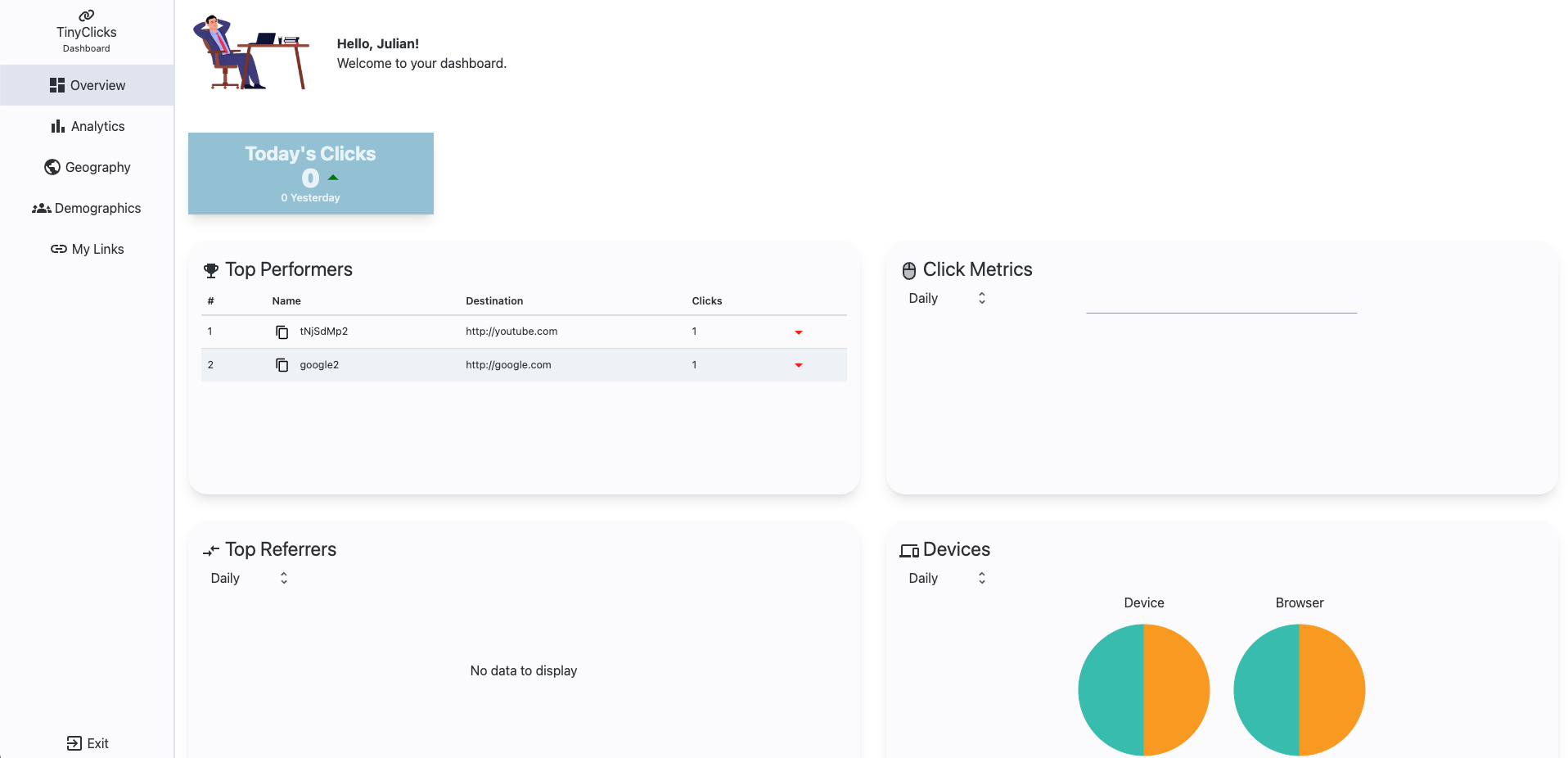Click the man at desk illustration
This screenshot has width=1568, height=758.
click(251, 52)
